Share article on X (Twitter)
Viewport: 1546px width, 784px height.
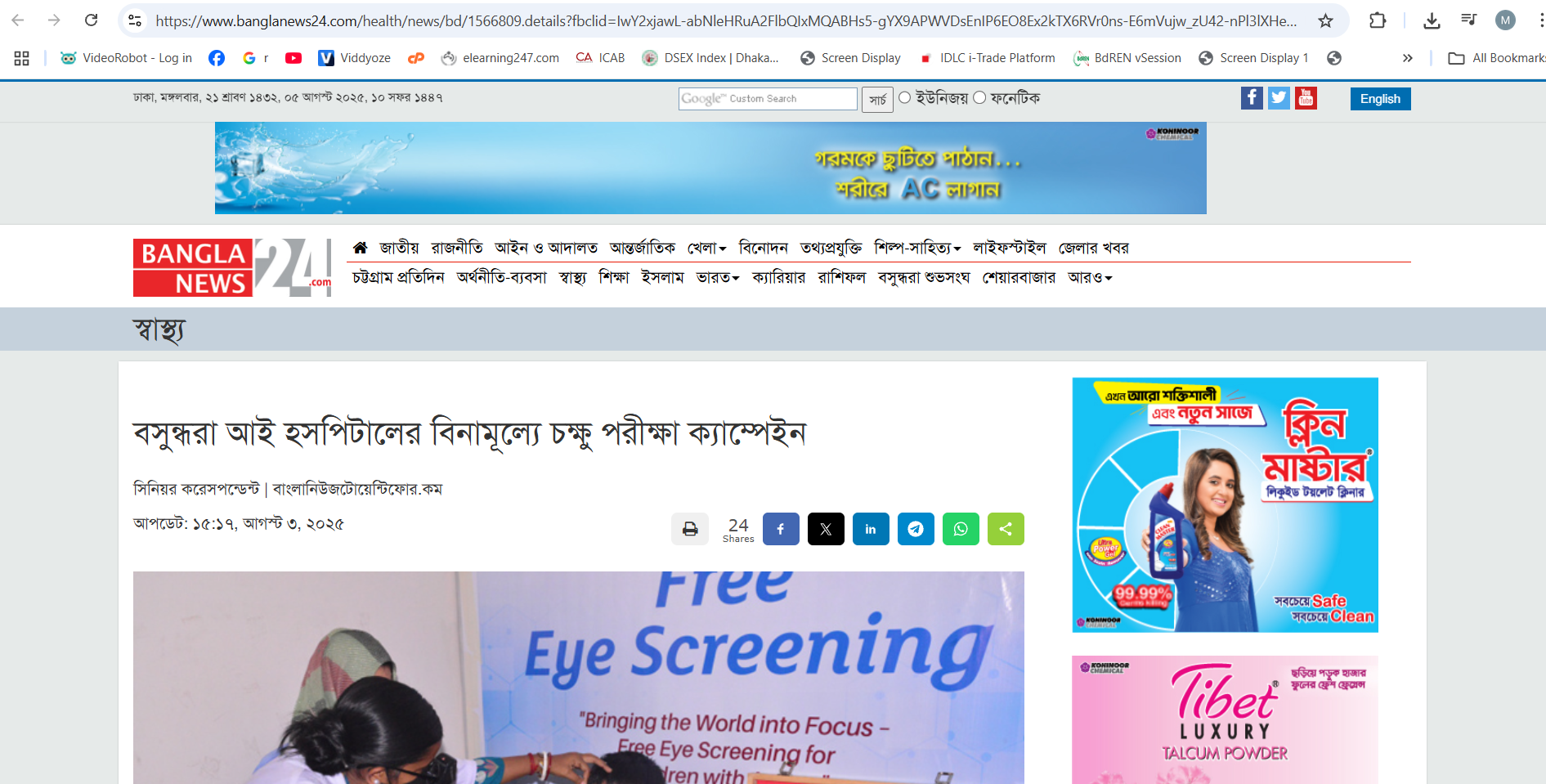[x=826, y=529]
